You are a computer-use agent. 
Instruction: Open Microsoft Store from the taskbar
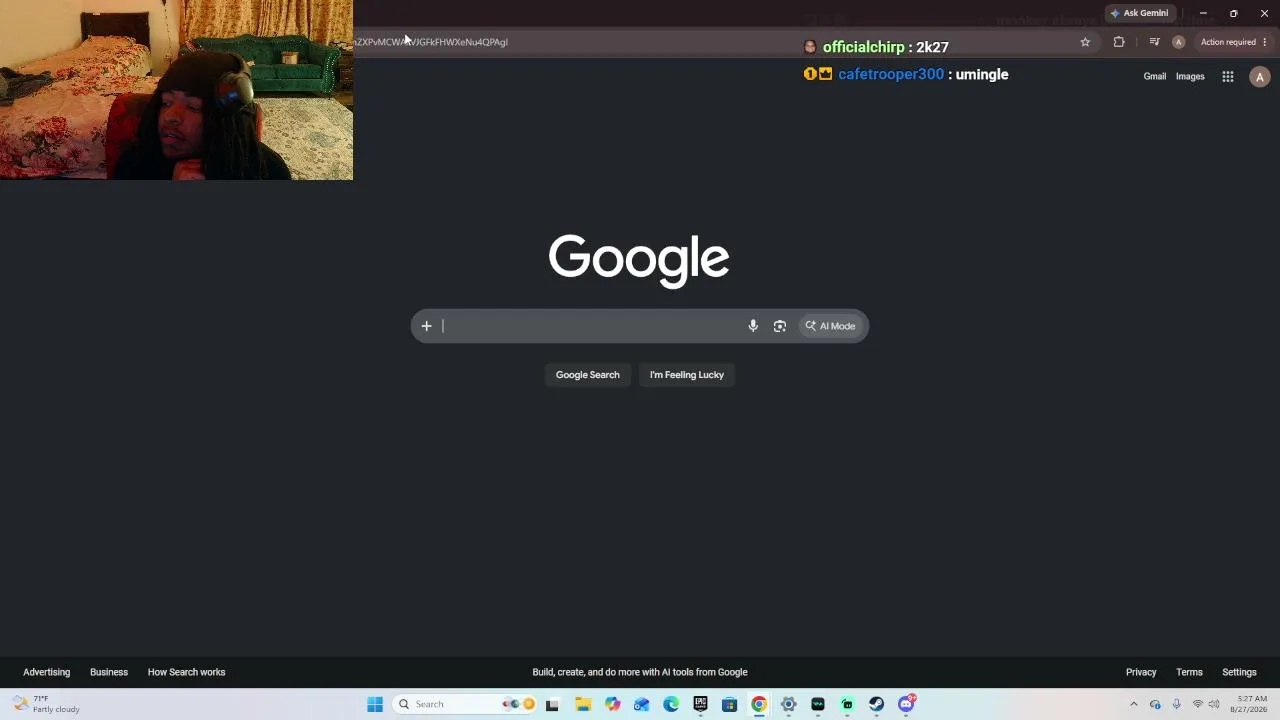pyautogui.click(x=730, y=704)
